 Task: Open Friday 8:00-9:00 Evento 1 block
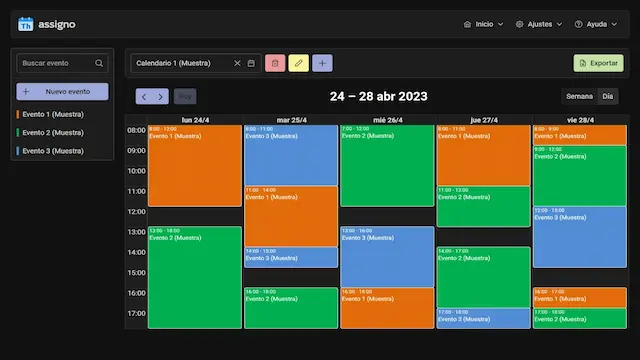pos(580,135)
